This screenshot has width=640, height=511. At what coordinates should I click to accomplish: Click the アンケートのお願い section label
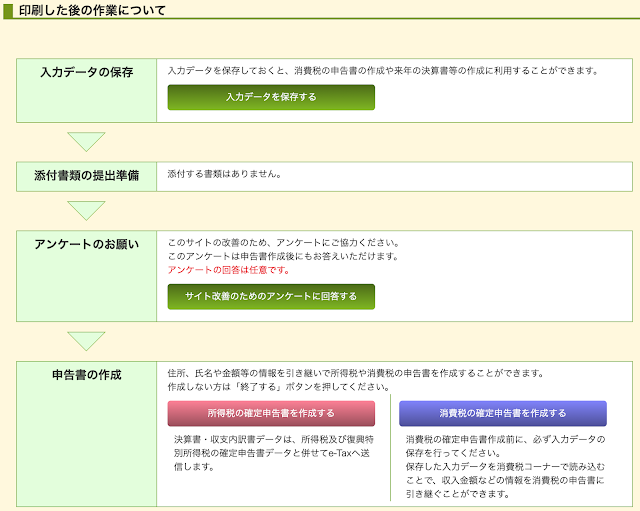(87, 244)
